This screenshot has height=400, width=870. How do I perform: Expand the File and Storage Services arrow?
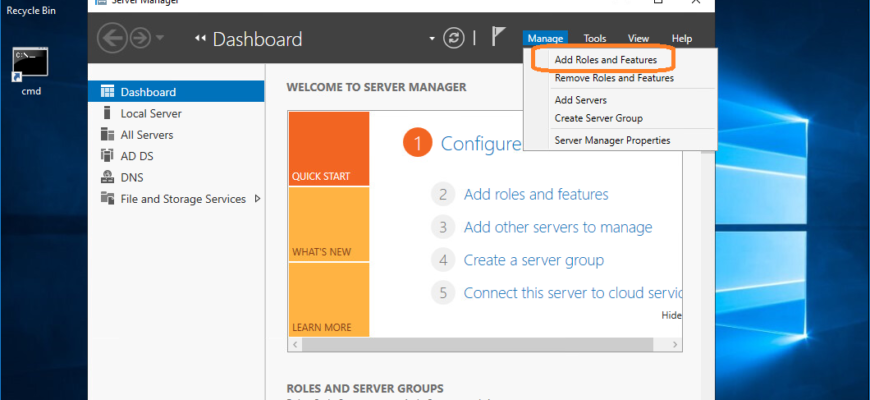tap(257, 199)
